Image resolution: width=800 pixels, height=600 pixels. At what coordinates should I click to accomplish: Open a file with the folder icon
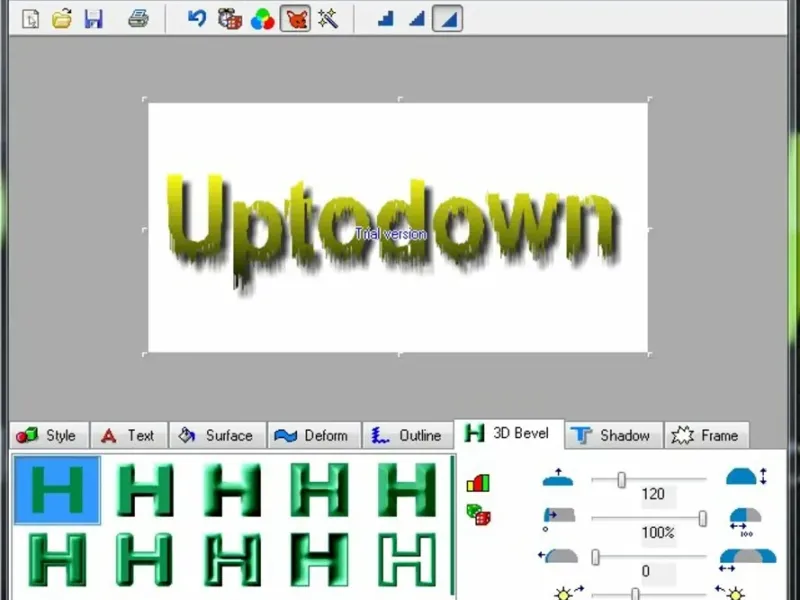62,19
